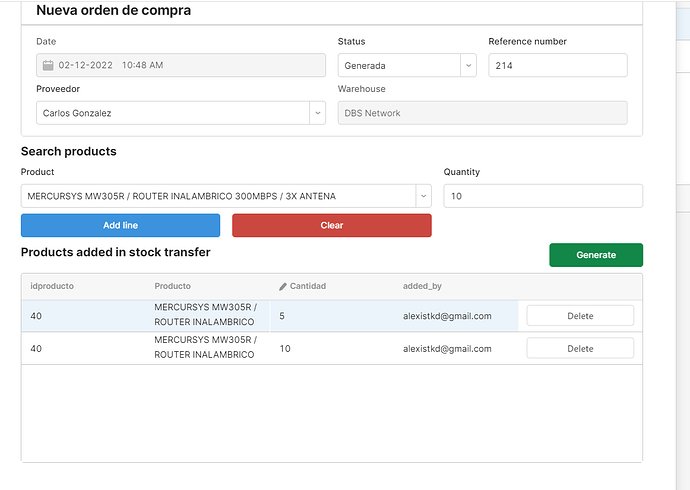Screen dimensions: 690x490
Task: Click the red Clear button
Action: pyautogui.click(x=332, y=225)
